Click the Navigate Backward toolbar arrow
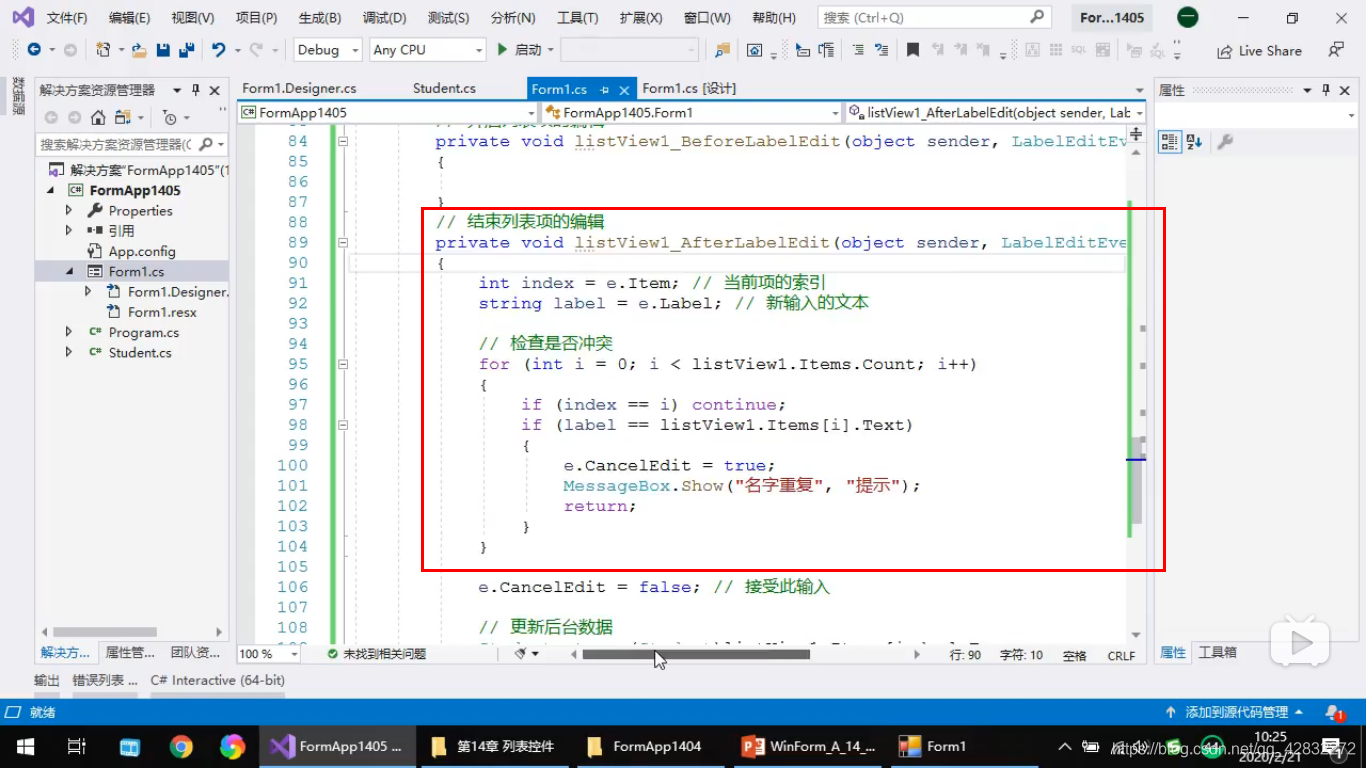This screenshot has width=1366, height=768. pos(34,50)
